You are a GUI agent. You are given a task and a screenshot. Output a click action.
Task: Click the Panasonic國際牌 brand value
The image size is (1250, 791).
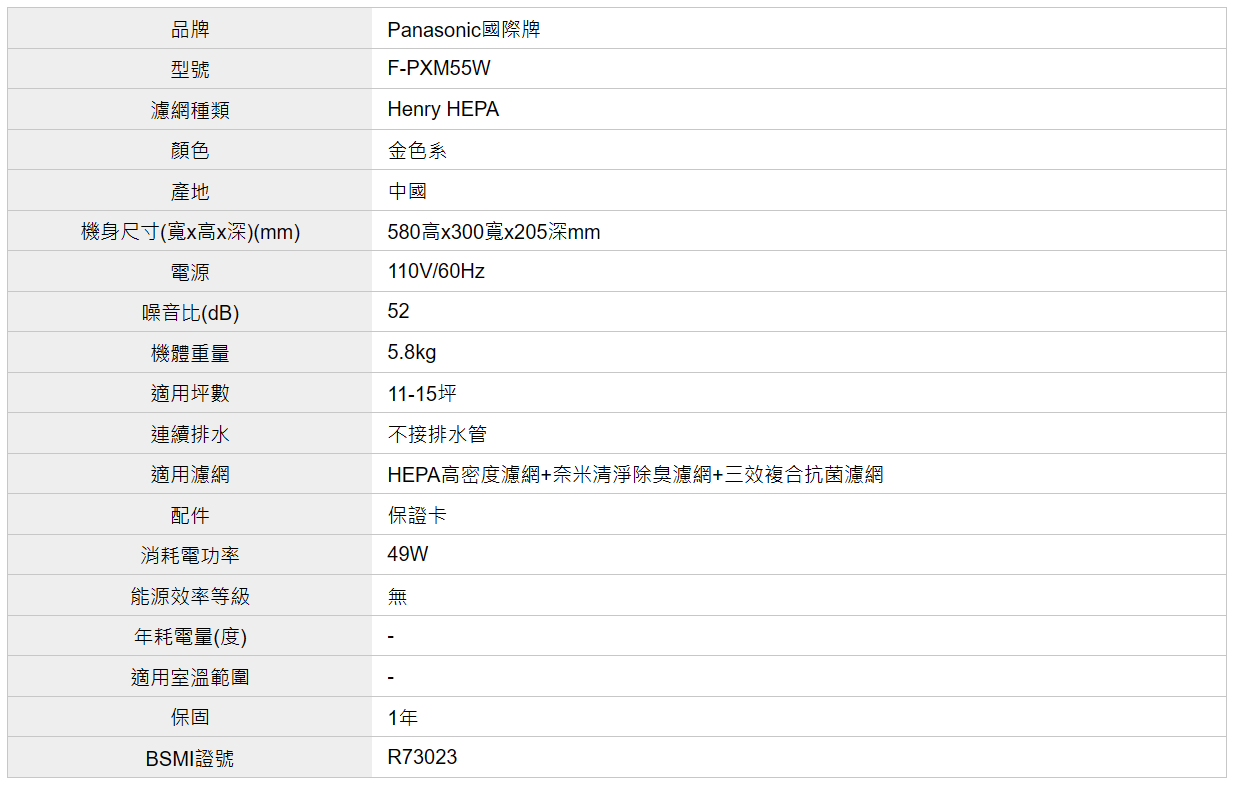coord(463,30)
